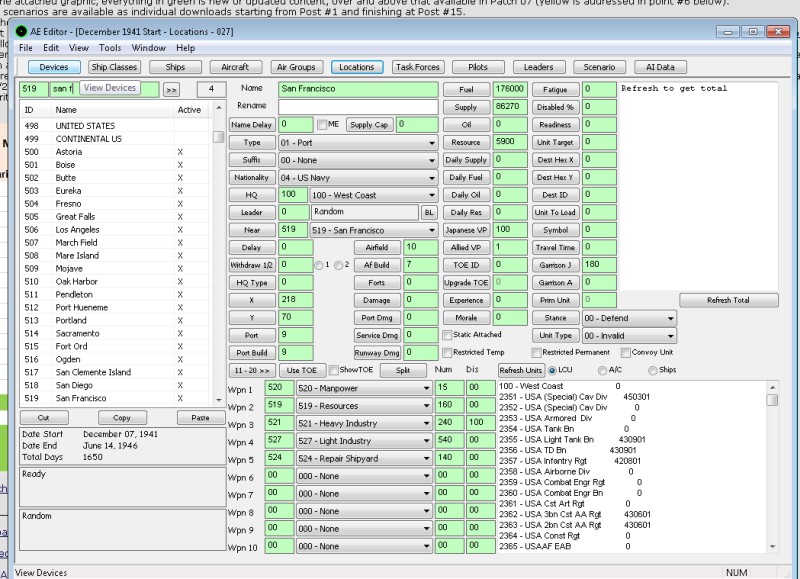Click the Name field San Francisco

coord(358,89)
